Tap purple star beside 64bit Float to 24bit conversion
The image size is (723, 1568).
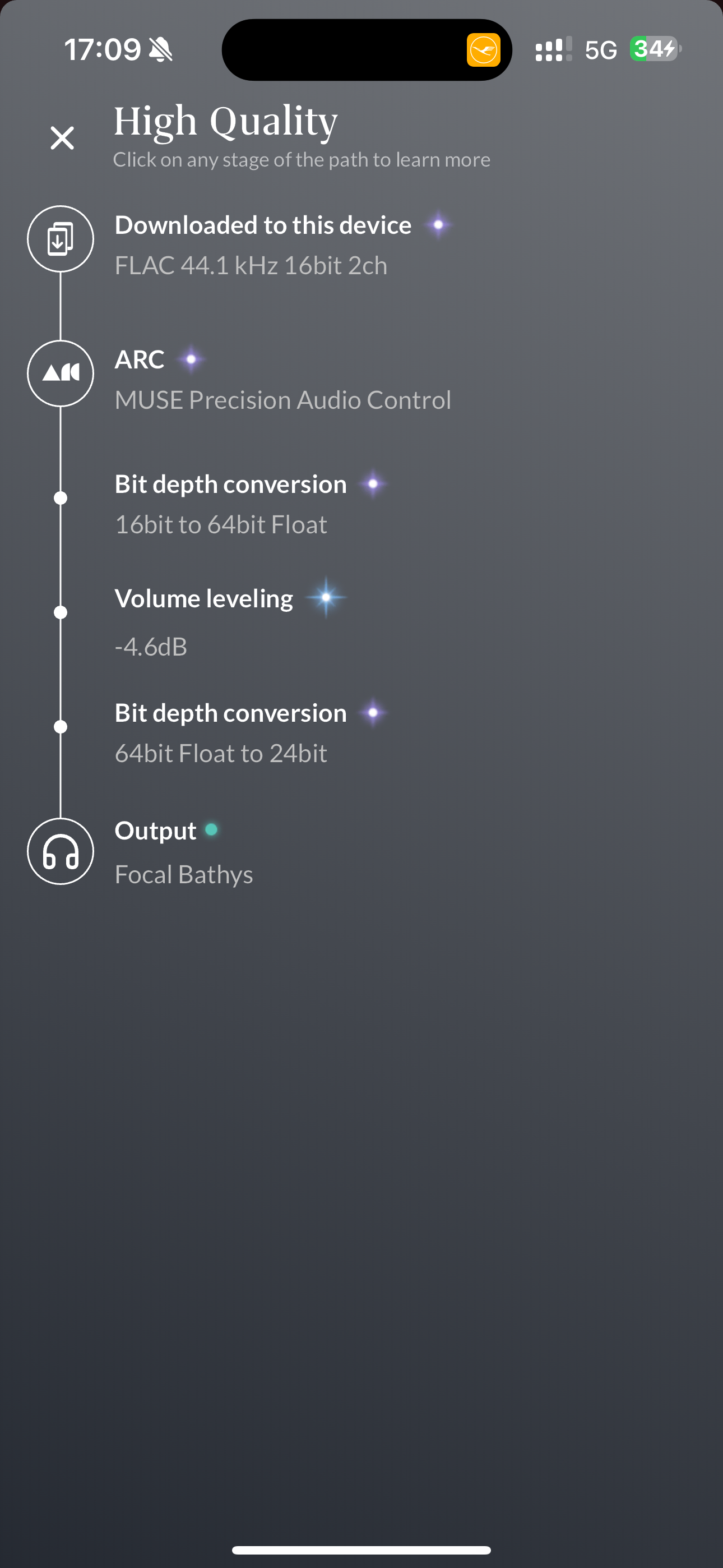click(x=373, y=712)
